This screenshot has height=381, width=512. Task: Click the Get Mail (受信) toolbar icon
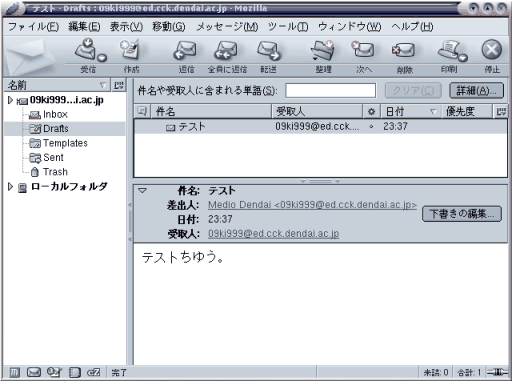point(86,50)
